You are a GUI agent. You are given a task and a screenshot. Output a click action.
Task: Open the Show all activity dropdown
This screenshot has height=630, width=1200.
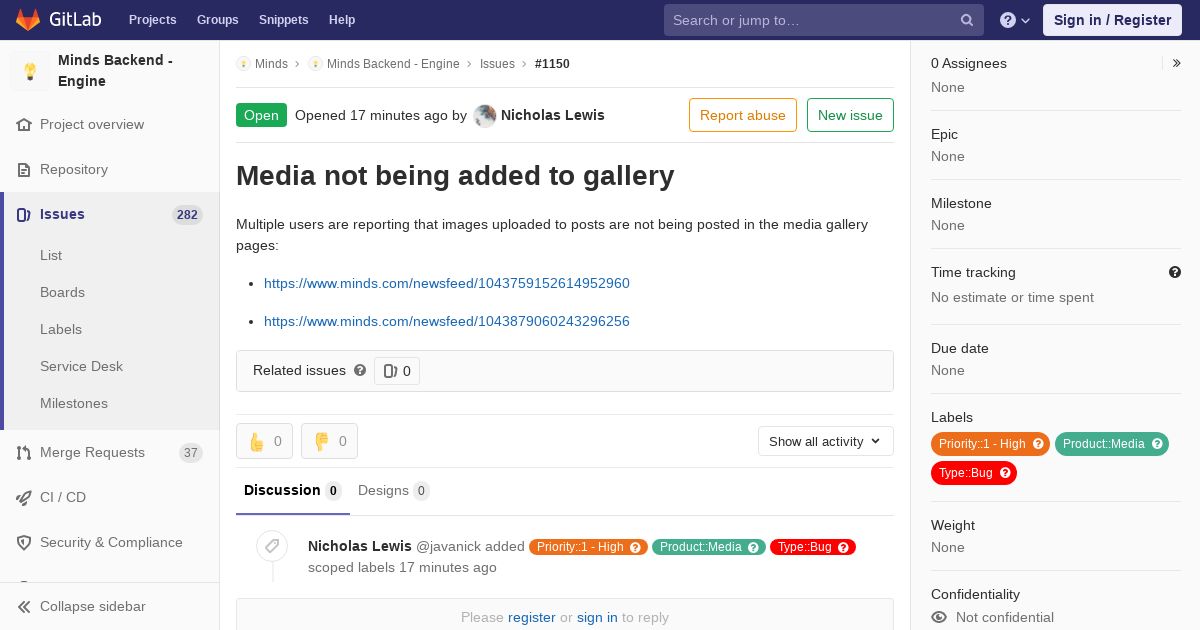pyautogui.click(x=826, y=441)
